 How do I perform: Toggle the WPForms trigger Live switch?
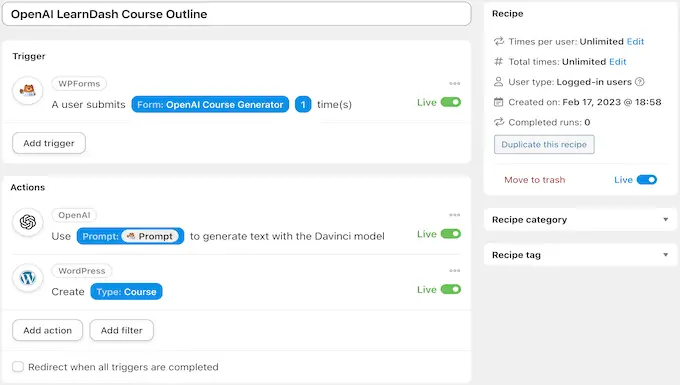pos(451,102)
